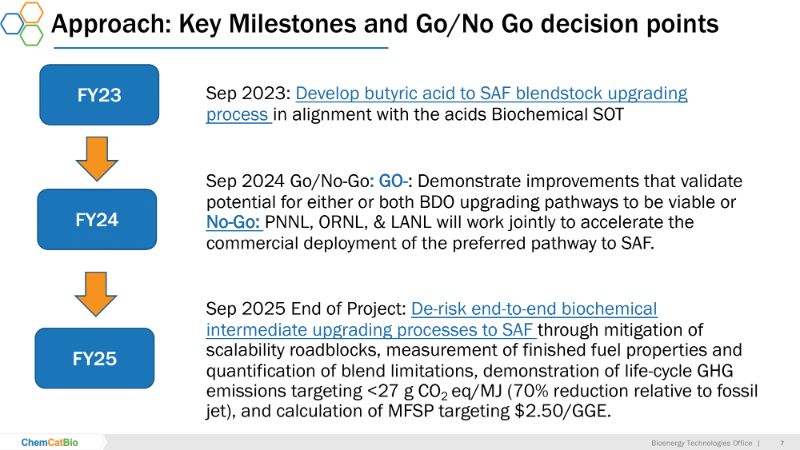
Task: Click the underlined 'No-Go:' link
Action: (x=233, y=221)
